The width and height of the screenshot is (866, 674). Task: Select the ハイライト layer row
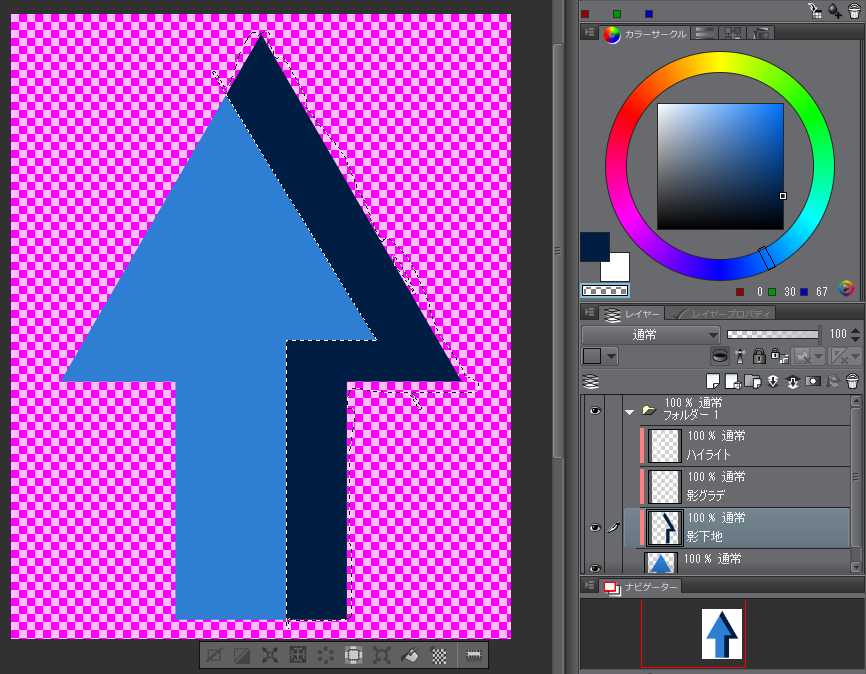tap(736, 446)
